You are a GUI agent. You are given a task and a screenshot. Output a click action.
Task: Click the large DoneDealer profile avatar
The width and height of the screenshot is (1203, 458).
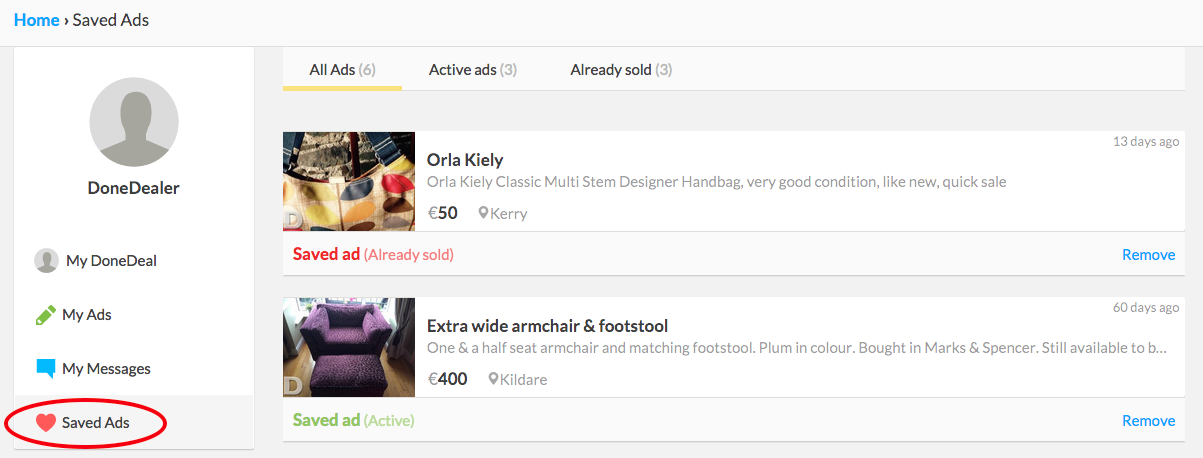point(134,122)
